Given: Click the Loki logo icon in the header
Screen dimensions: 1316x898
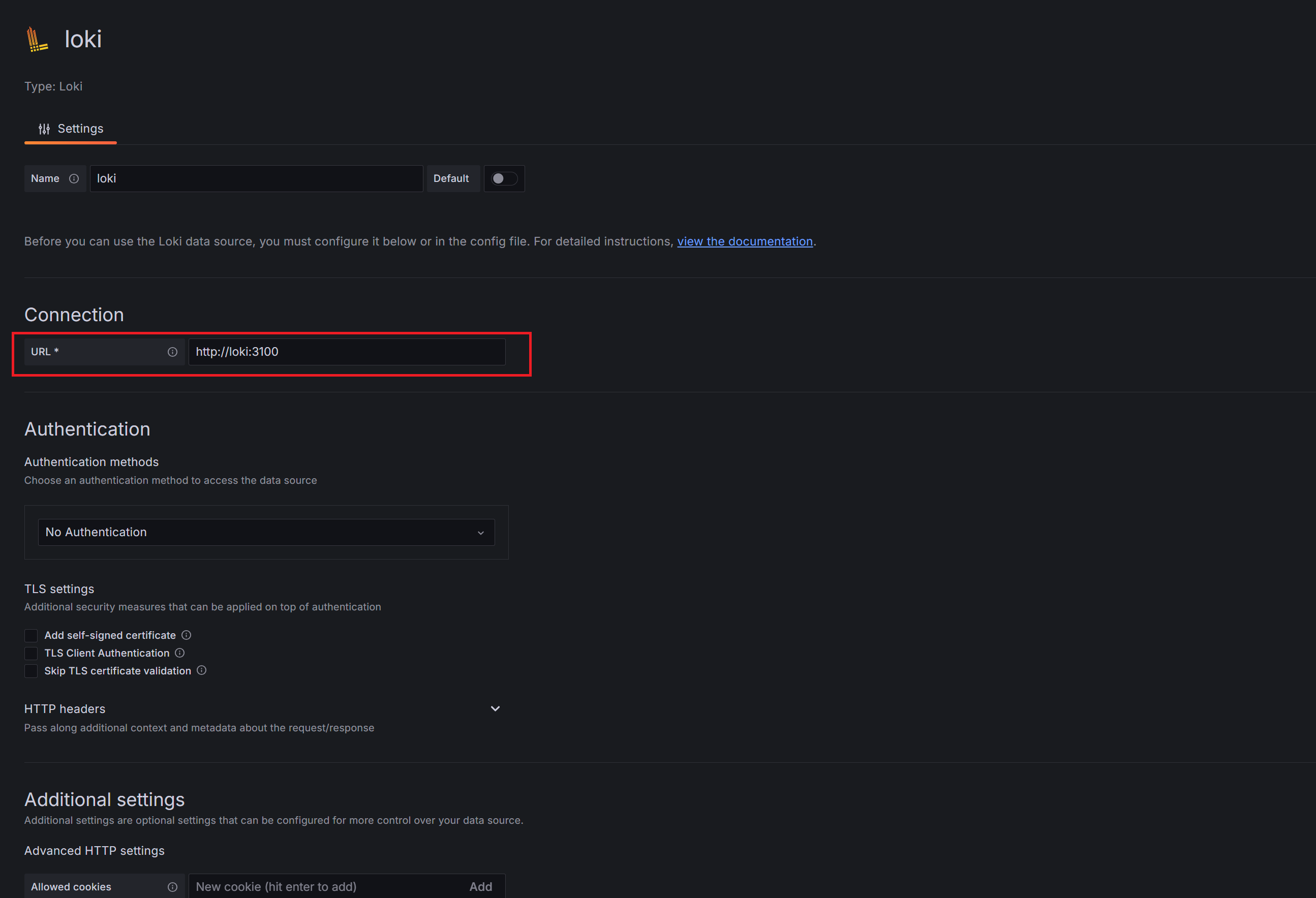Looking at the screenshot, I should pos(38,40).
